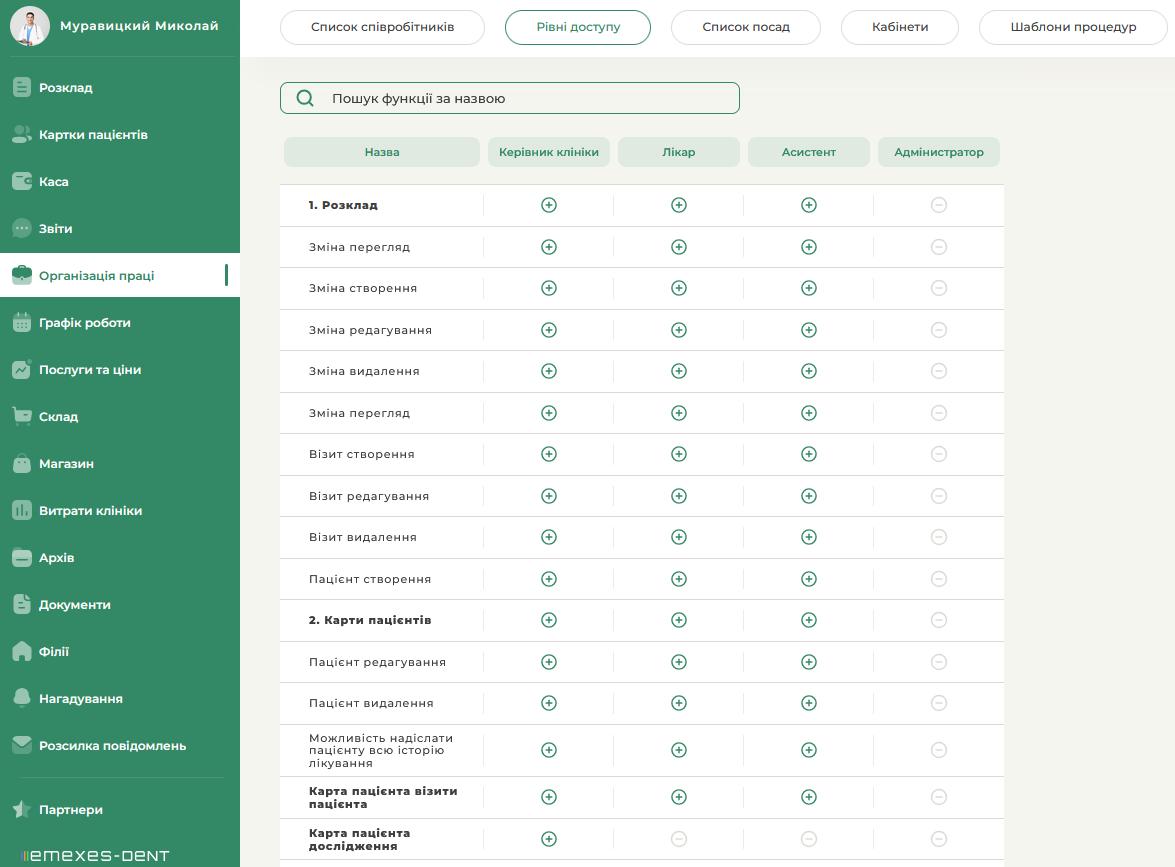Click the user avatar of Муравицкий Миколай
This screenshot has width=1175, height=867.
point(30,26)
